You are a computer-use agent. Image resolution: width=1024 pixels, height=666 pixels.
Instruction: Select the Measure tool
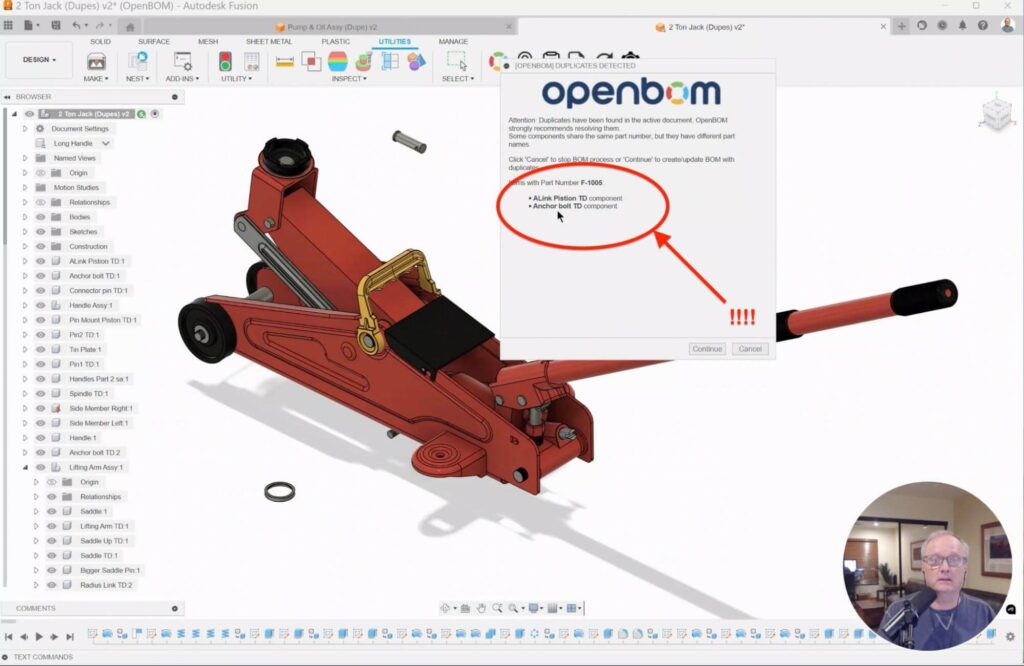285,62
